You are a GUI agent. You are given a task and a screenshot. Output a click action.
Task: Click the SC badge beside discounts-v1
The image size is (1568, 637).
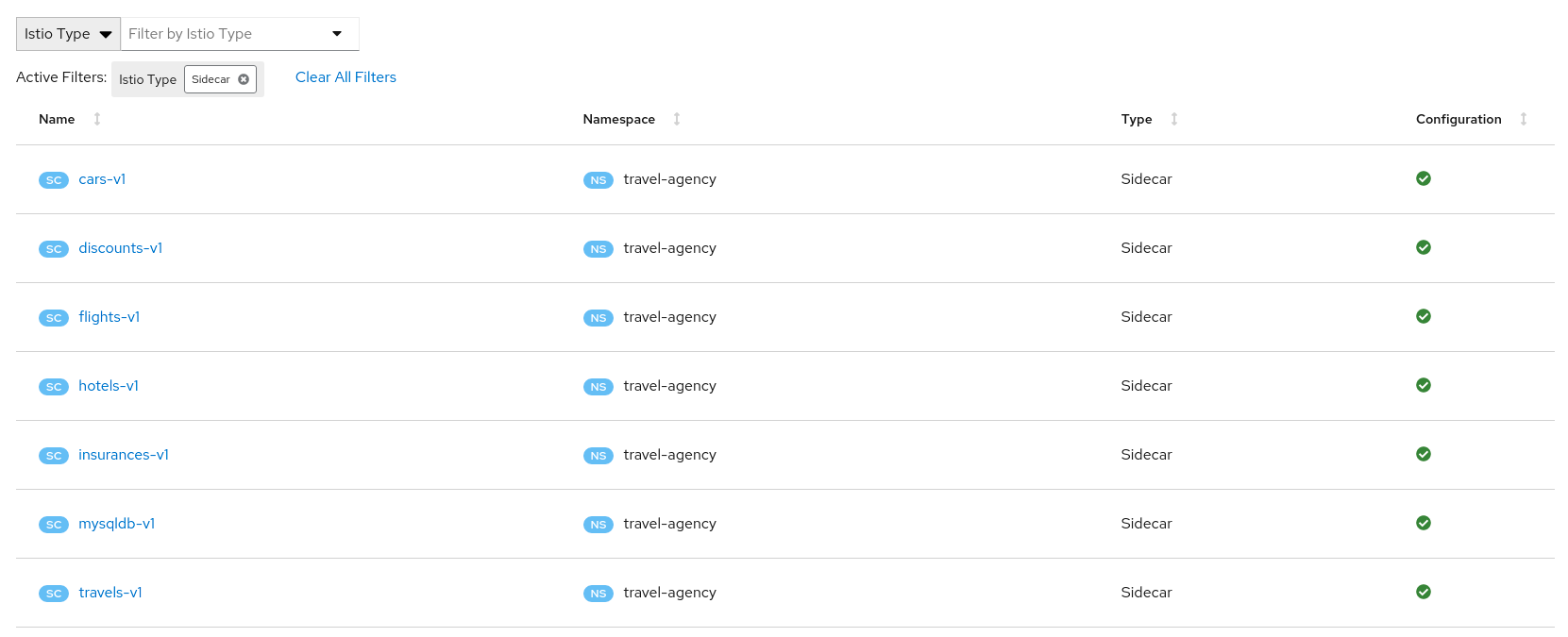(x=54, y=249)
